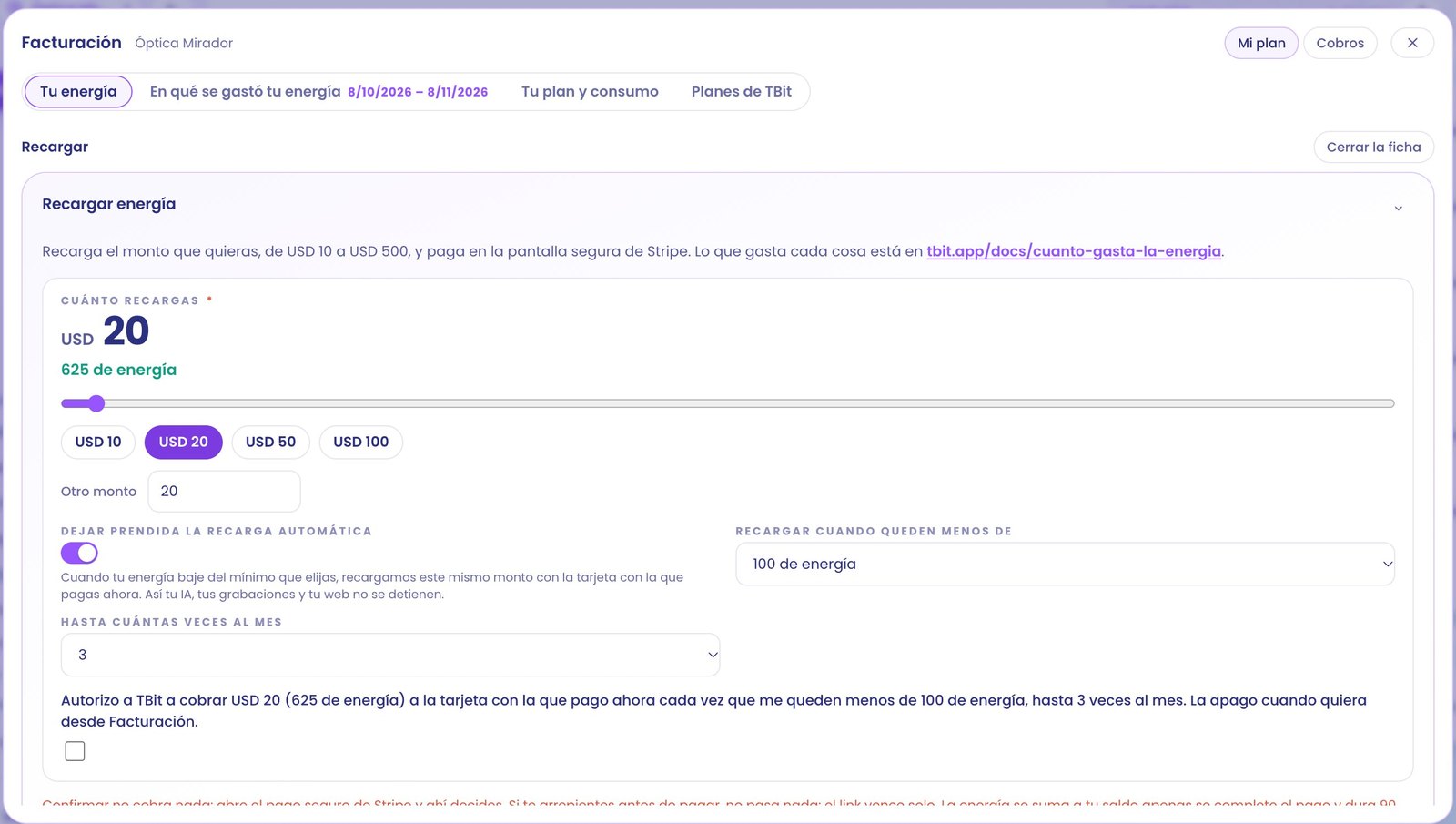
Task: Click the '625 de energía' green text
Action: 118,370
